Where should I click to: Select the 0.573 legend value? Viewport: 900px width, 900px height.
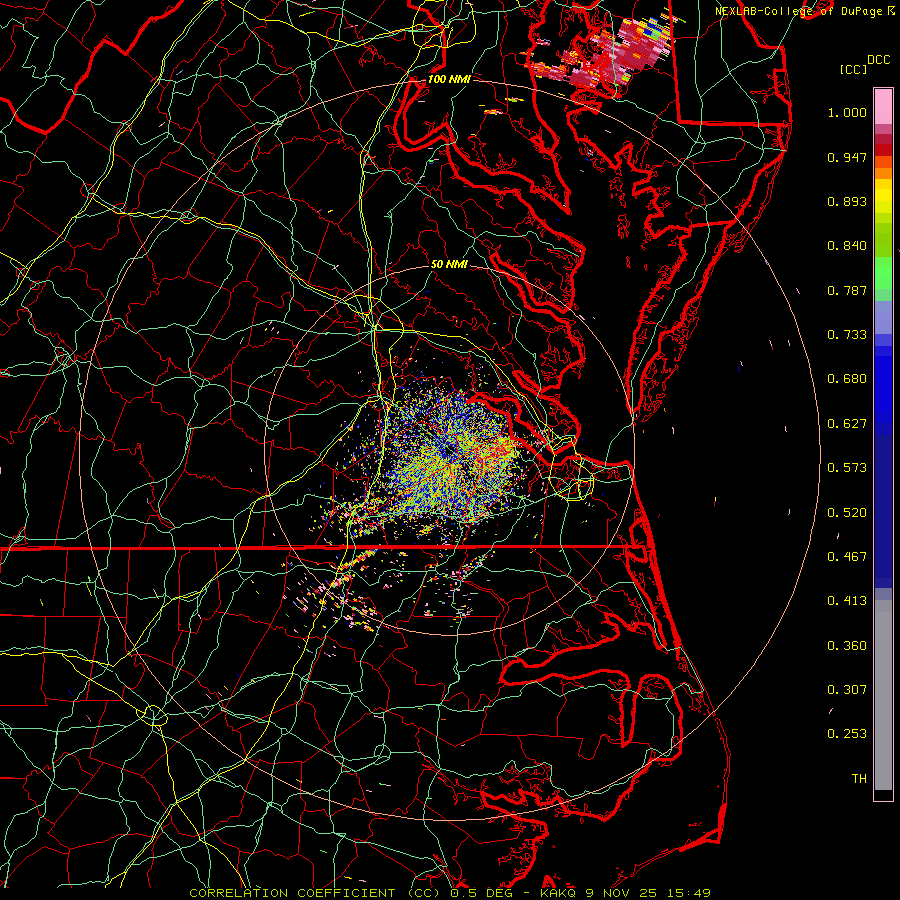847,468
